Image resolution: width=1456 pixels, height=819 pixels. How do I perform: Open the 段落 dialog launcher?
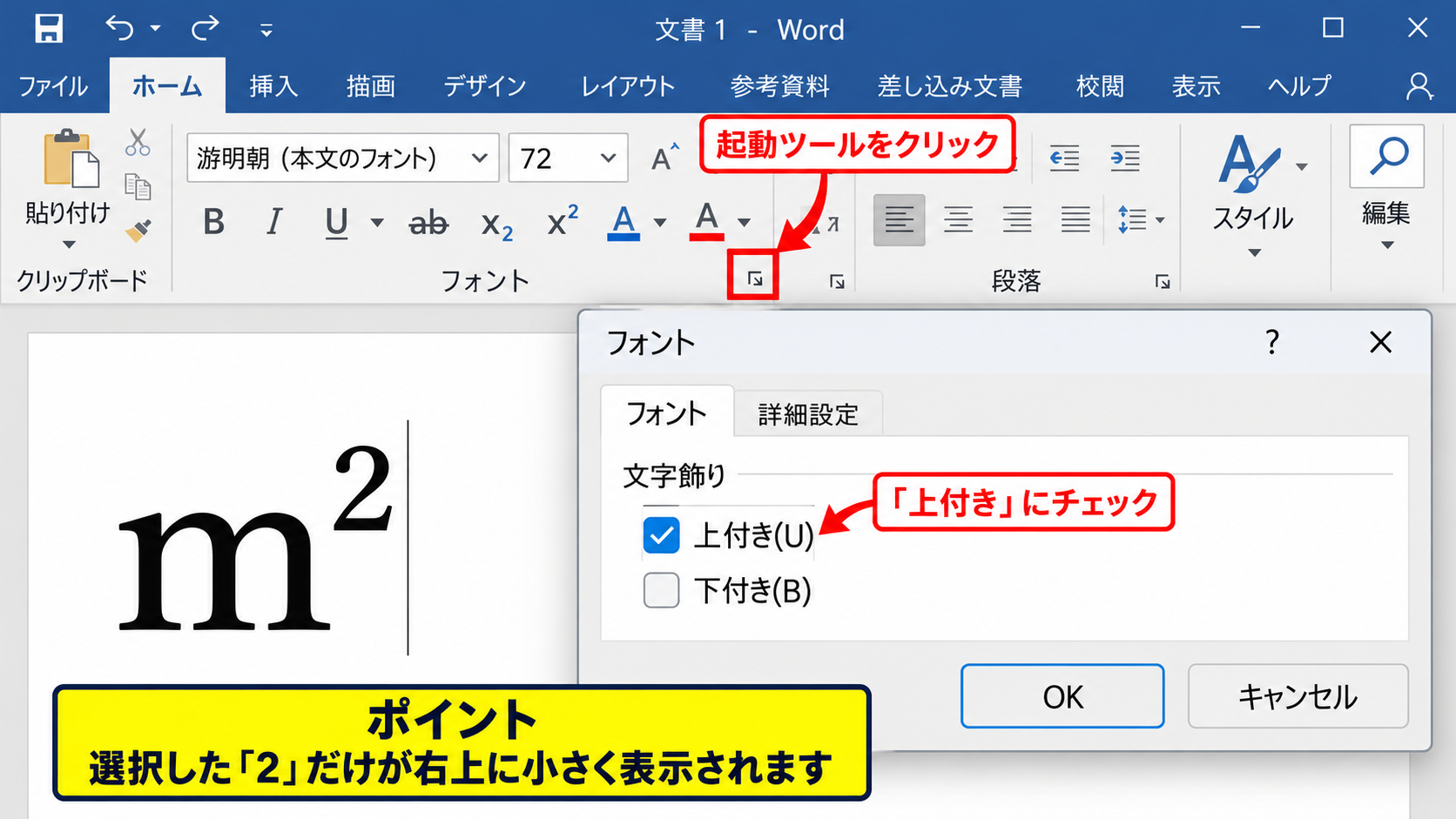(x=1163, y=281)
